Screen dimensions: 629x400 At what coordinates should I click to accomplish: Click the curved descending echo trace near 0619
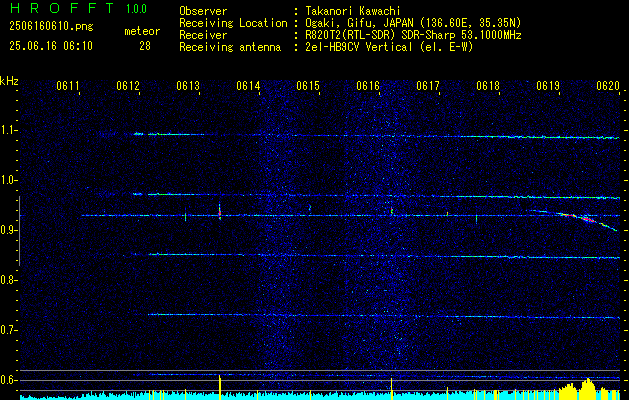coord(574,219)
